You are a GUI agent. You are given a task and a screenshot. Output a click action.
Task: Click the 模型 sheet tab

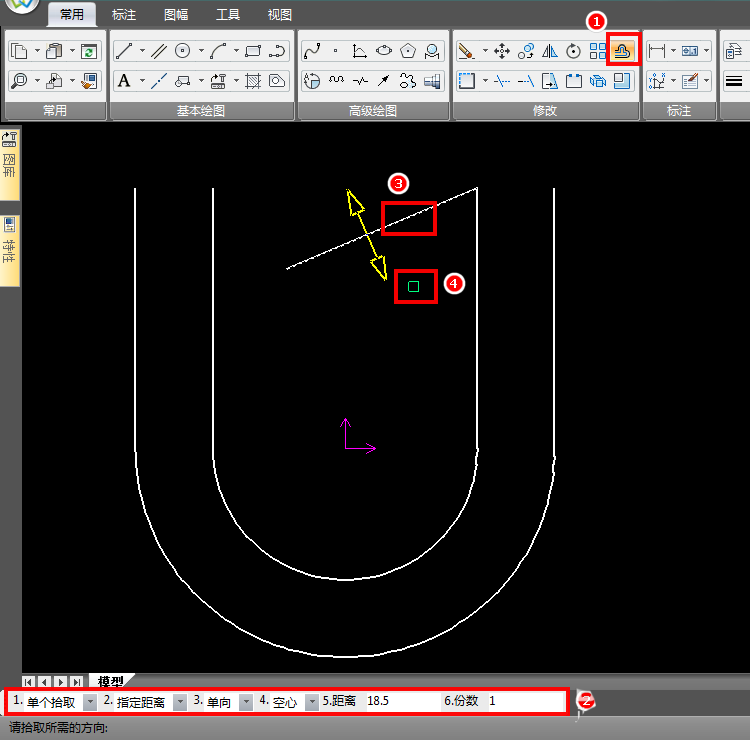click(110, 680)
